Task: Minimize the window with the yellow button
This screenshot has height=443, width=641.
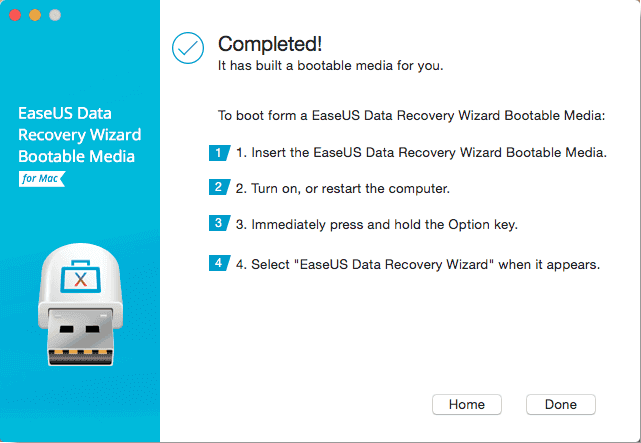Action: (x=35, y=15)
